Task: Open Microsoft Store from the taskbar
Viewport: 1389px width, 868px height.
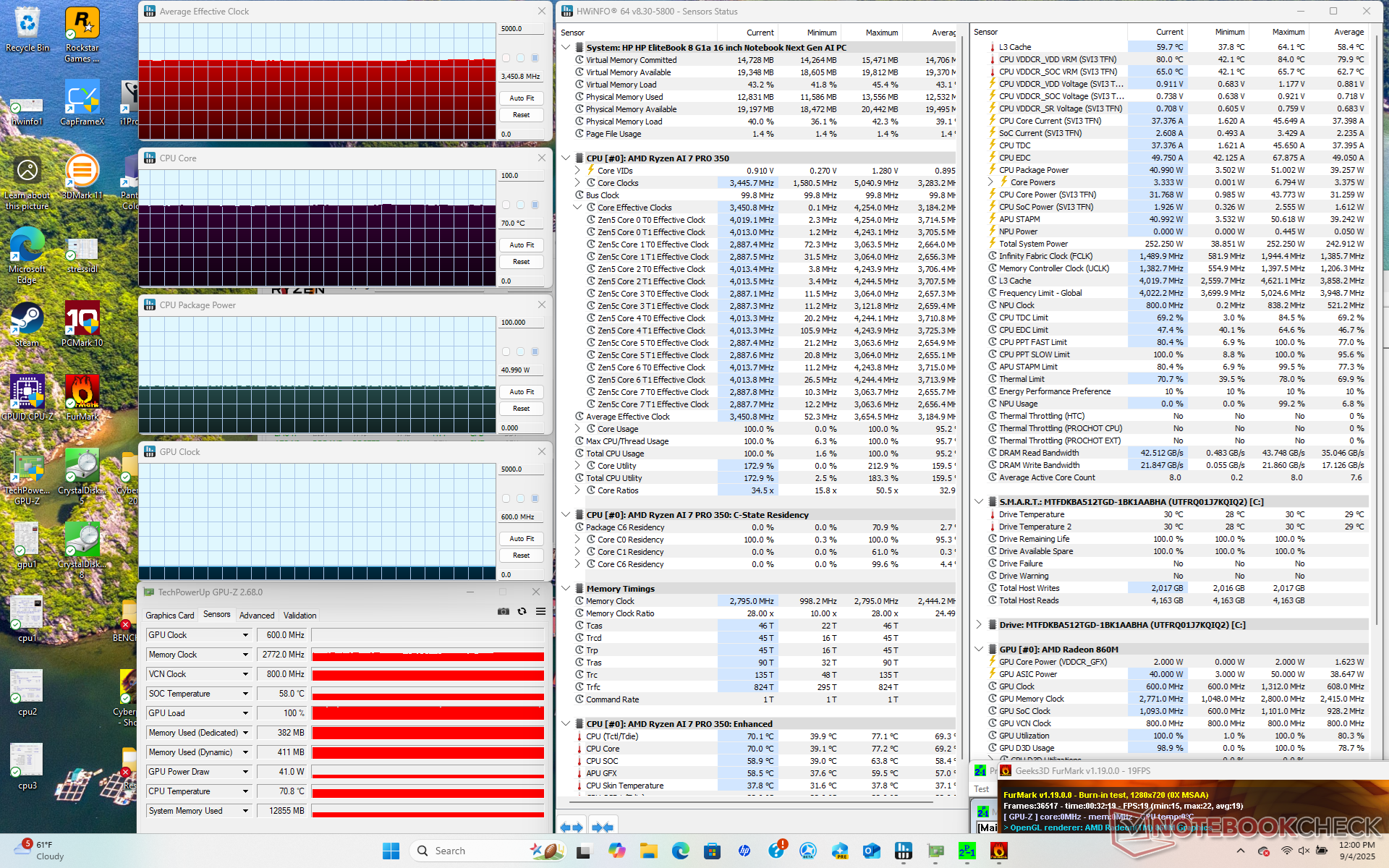Action: 713,851
